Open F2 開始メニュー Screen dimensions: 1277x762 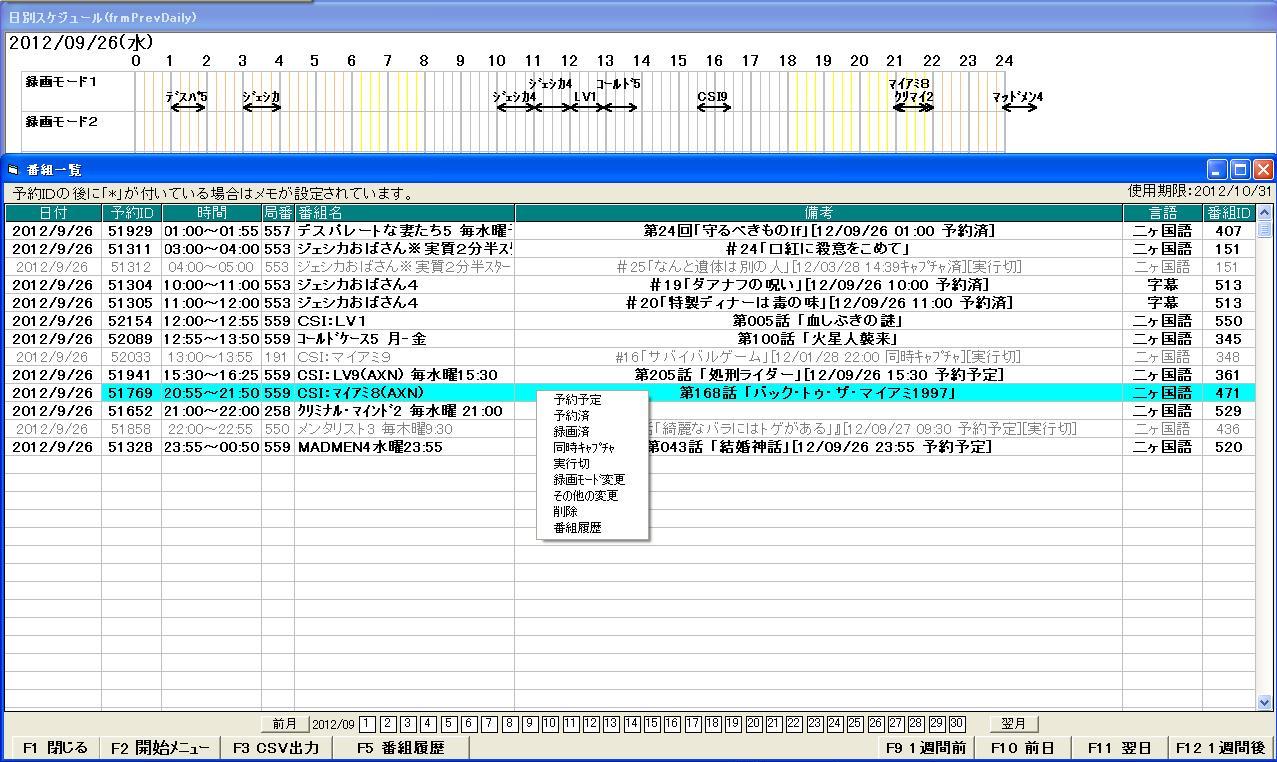click(x=160, y=748)
